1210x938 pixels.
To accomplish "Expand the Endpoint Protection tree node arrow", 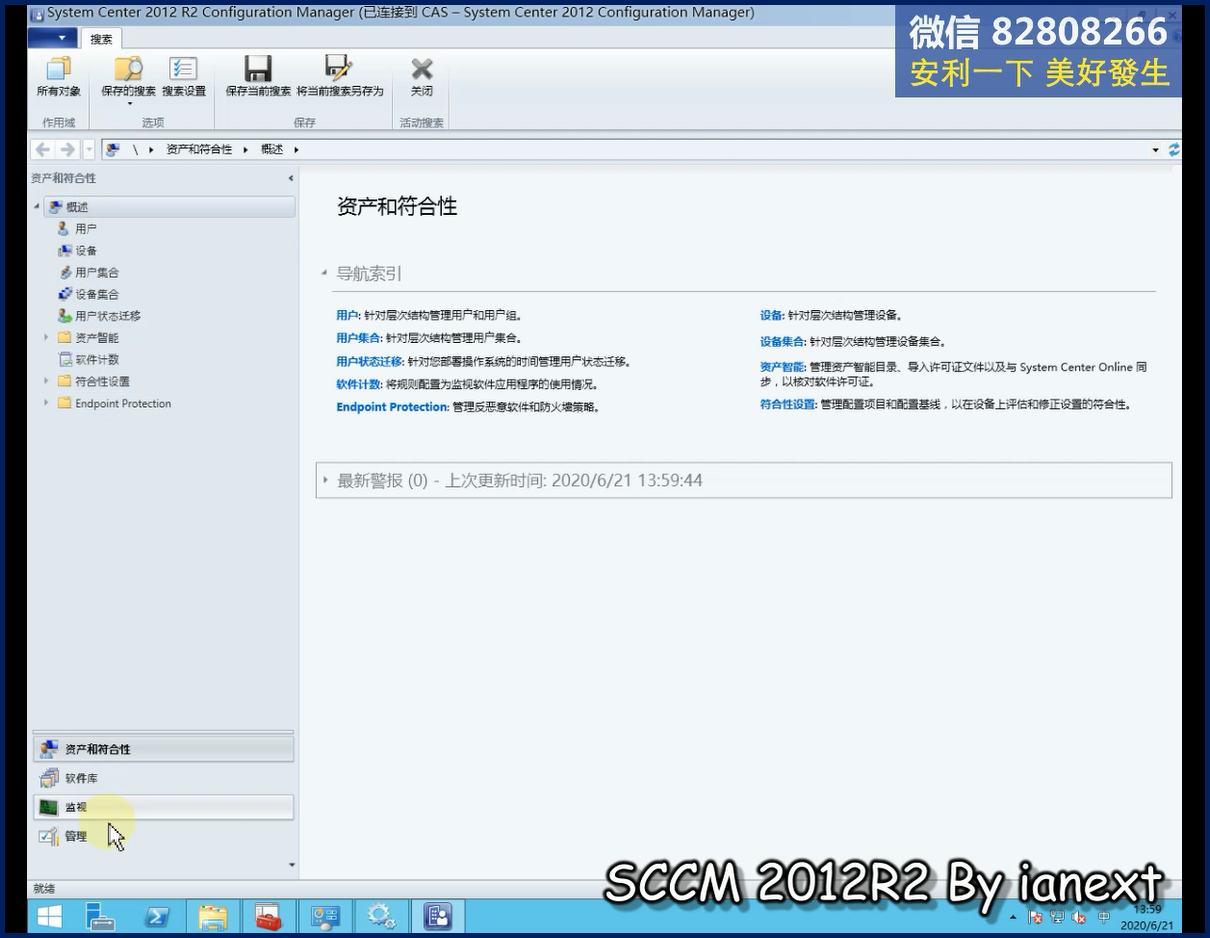I will pyautogui.click(x=46, y=403).
